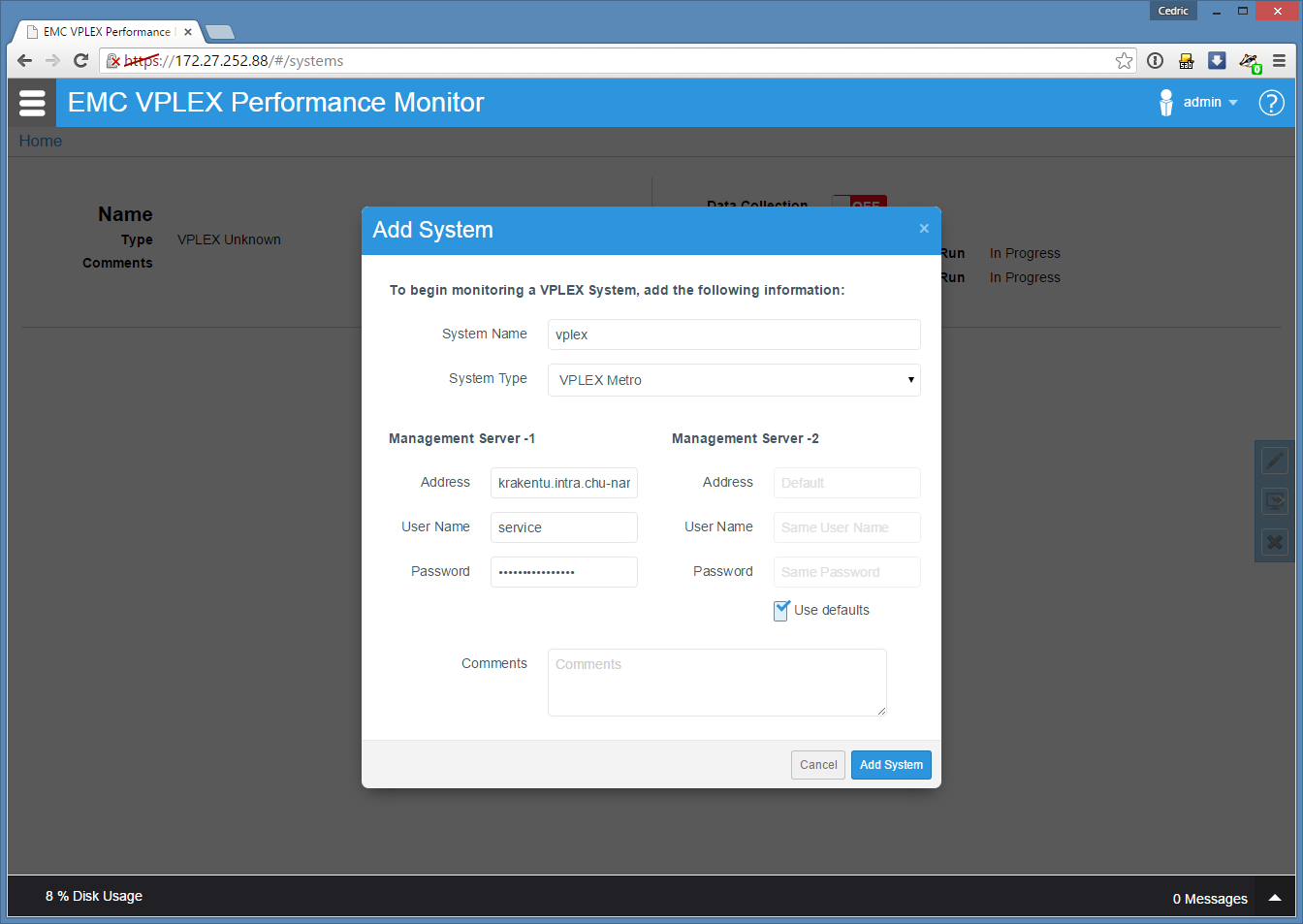This screenshot has height=924, width=1303.
Task: Open the hamburger navigation menu in the app header
Action: point(32,103)
